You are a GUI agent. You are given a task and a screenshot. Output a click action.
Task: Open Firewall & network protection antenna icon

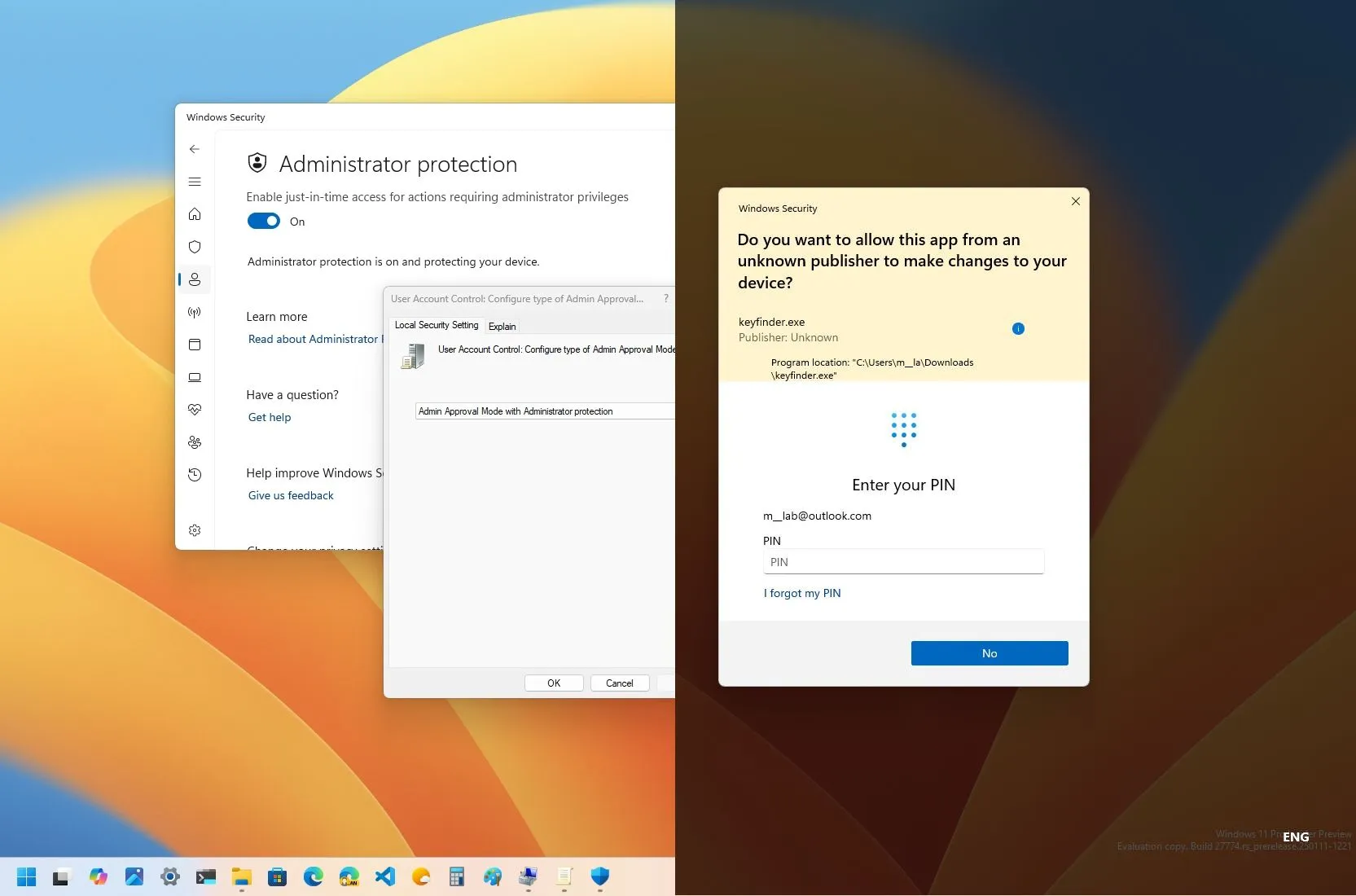[x=194, y=312]
